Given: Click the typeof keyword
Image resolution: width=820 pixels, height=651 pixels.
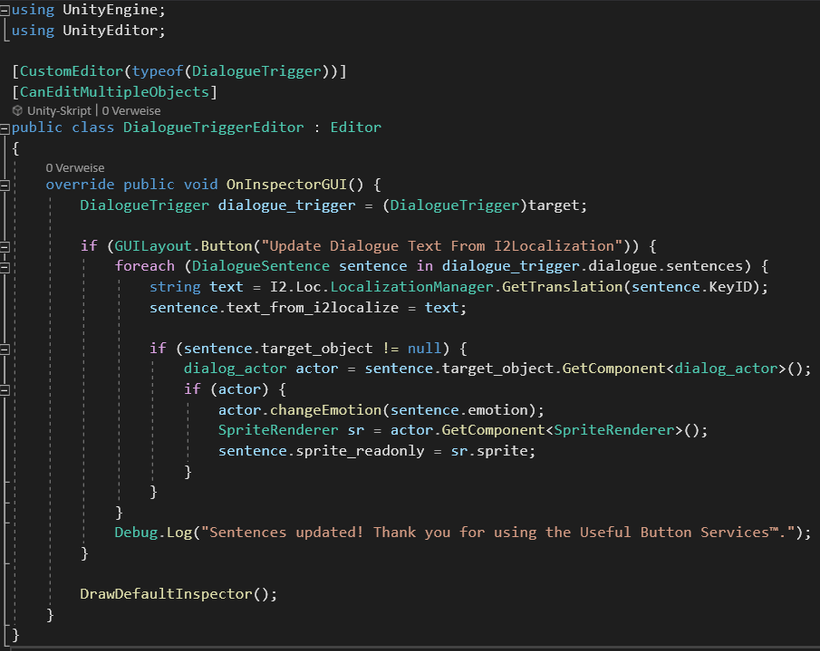Looking at the screenshot, I should [157, 71].
